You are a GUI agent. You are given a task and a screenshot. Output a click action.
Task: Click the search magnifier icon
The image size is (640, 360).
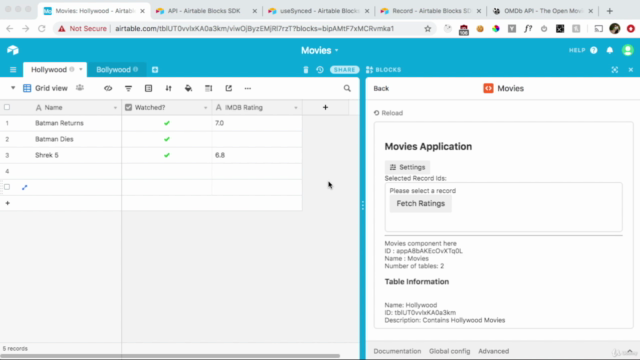click(x=347, y=88)
